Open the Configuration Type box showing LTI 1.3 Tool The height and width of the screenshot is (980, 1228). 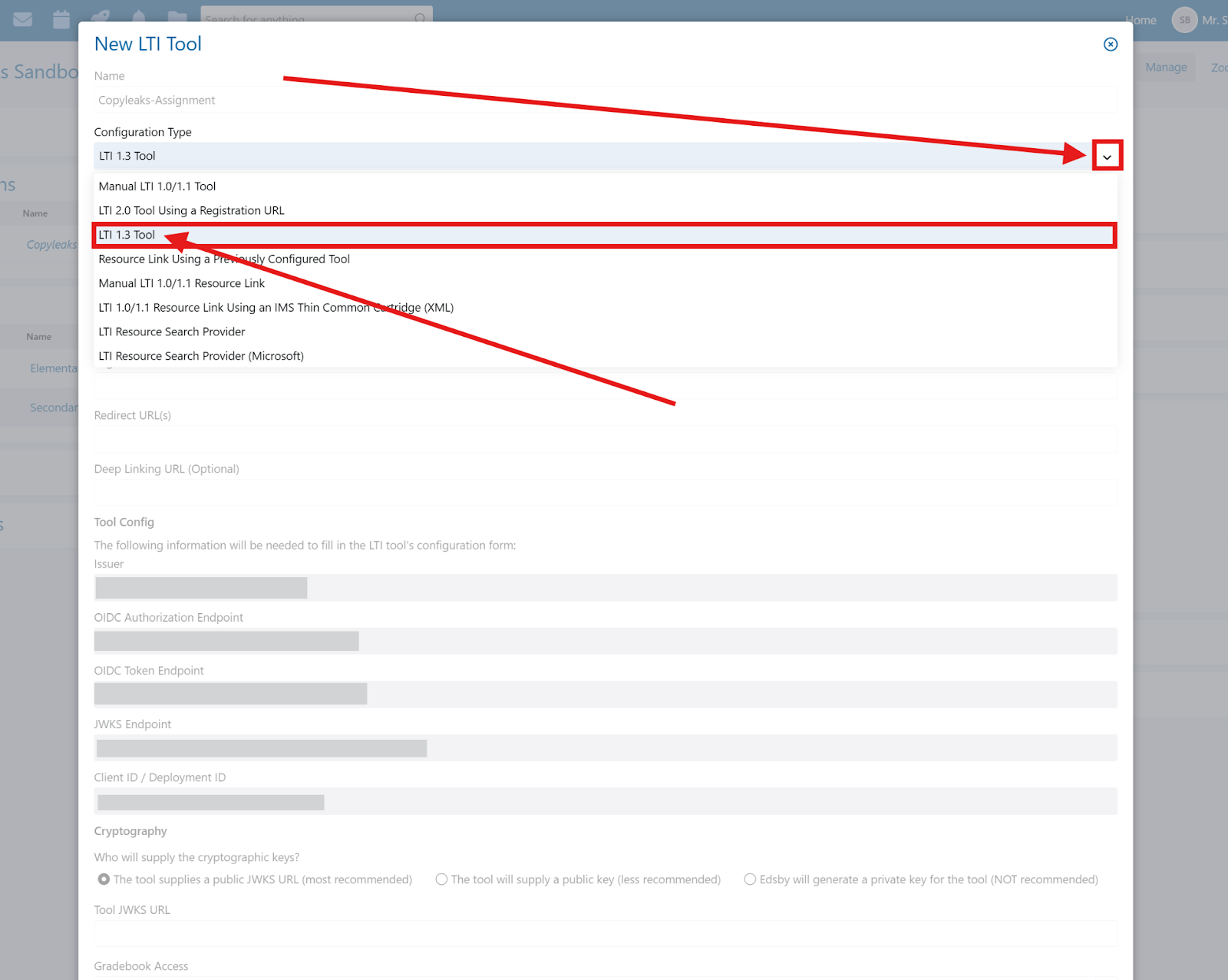point(605,156)
